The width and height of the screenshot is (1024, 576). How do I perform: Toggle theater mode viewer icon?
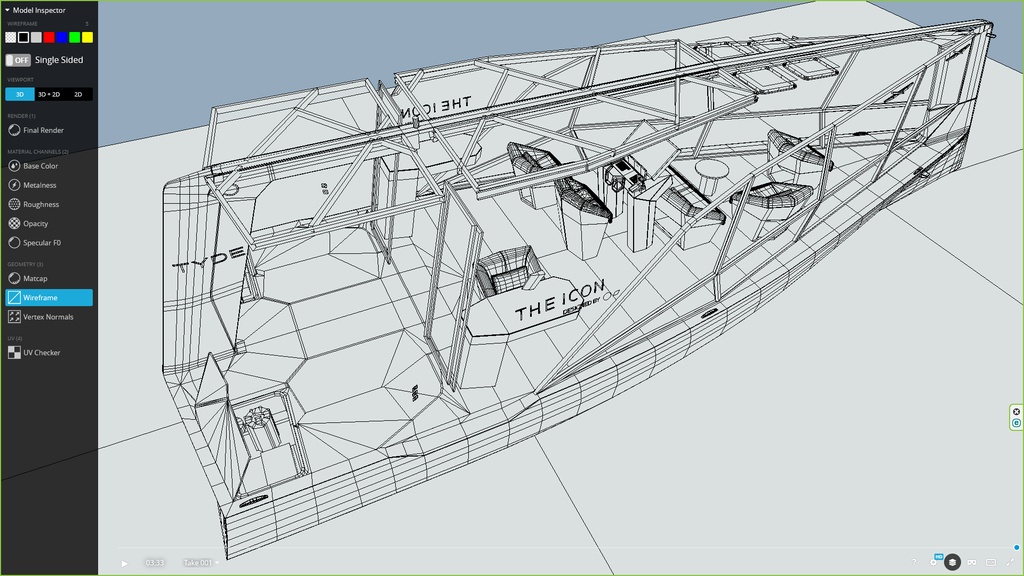[991, 562]
